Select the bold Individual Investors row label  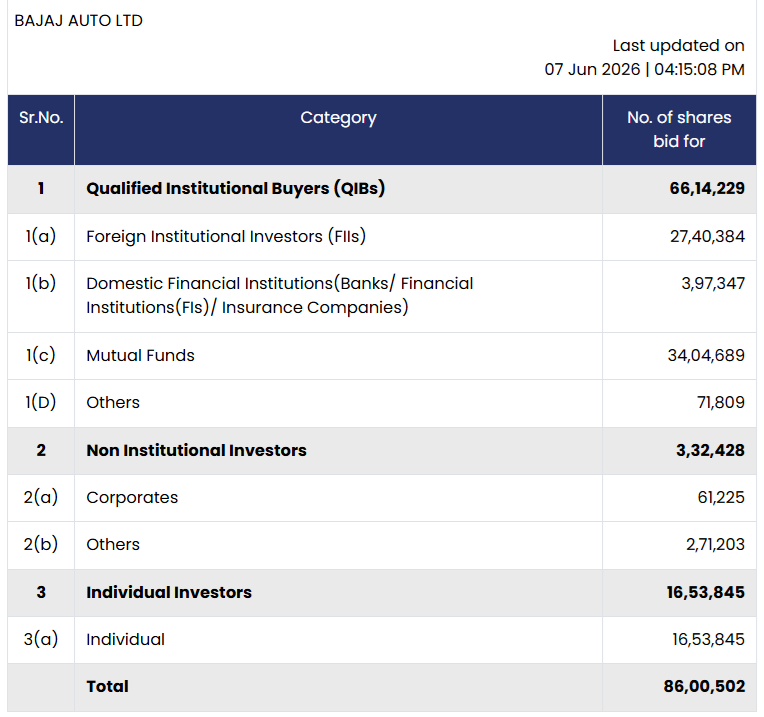pyautogui.click(x=169, y=592)
